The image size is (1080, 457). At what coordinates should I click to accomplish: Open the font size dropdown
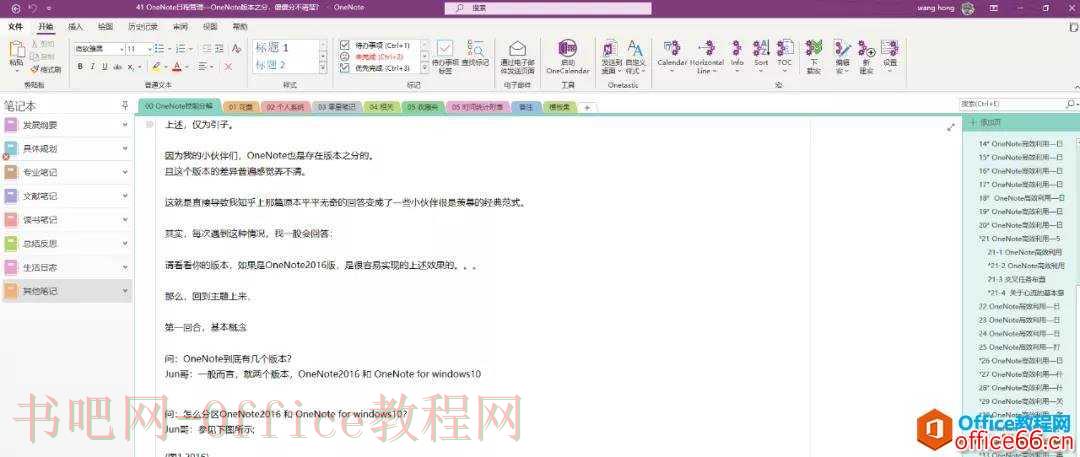(149, 49)
